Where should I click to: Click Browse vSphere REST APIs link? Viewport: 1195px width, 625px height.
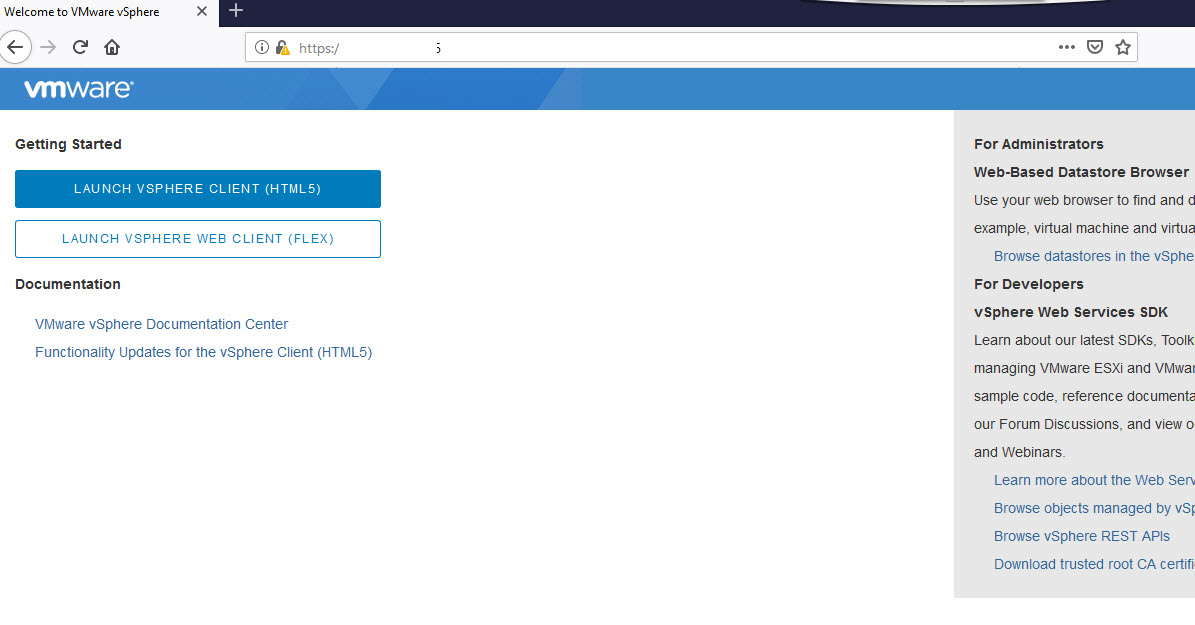[x=1081, y=536]
